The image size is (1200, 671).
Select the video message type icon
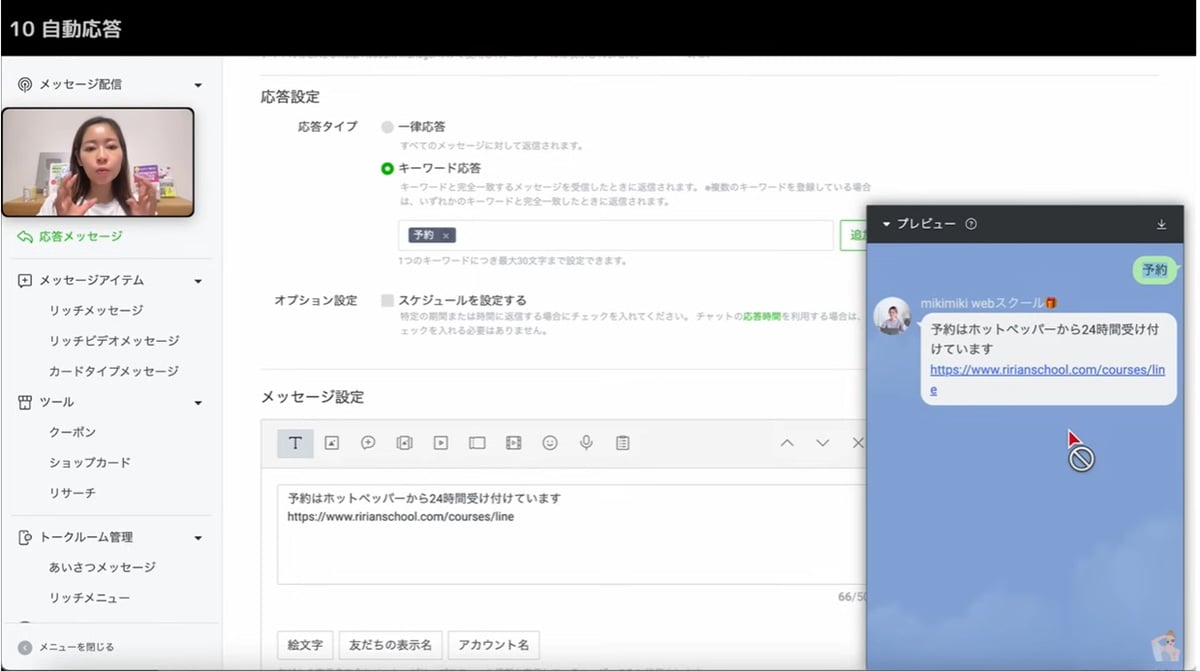441,443
